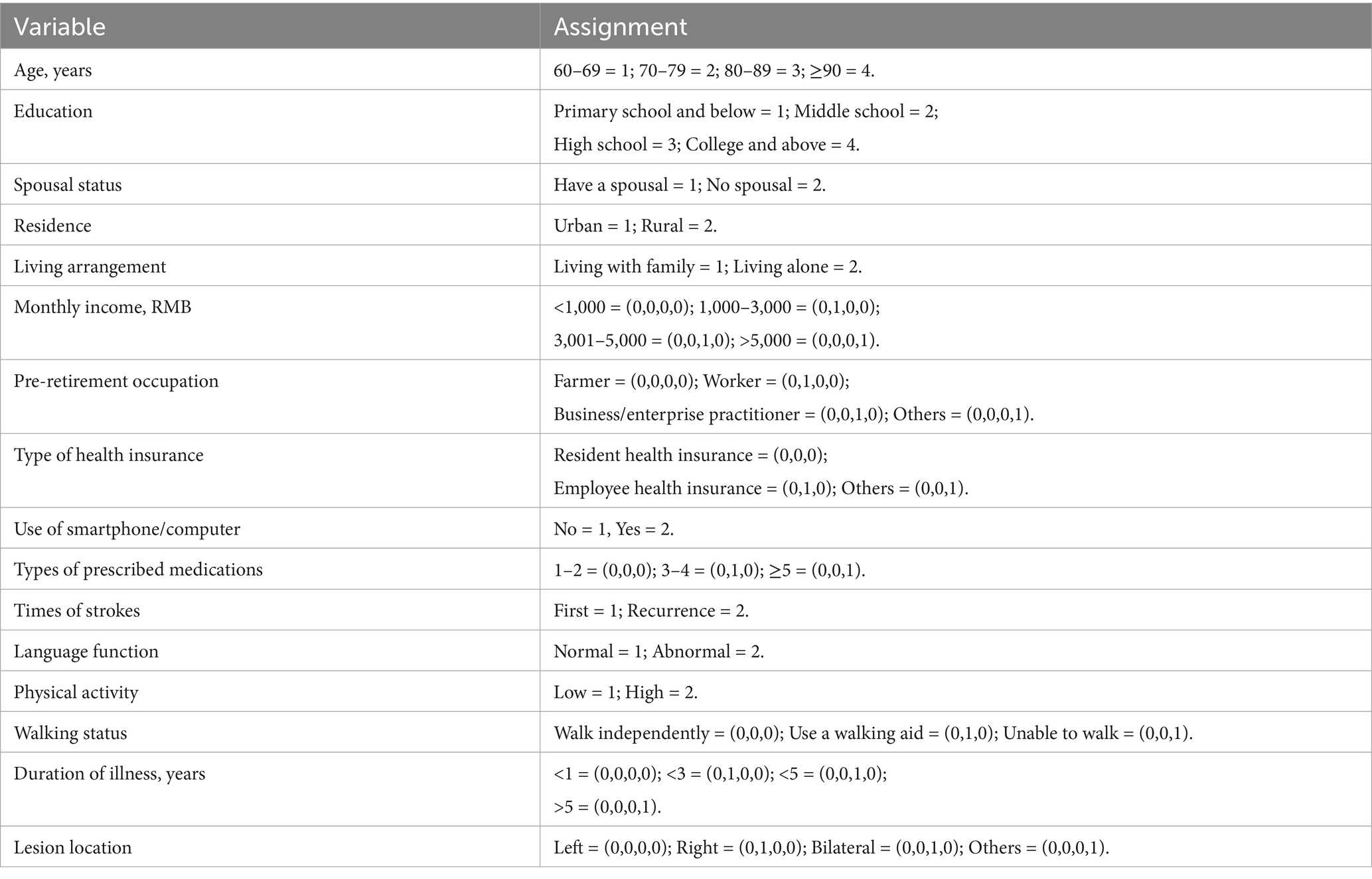Select the 'Age, years' variable cell

[x=53, y=70]
